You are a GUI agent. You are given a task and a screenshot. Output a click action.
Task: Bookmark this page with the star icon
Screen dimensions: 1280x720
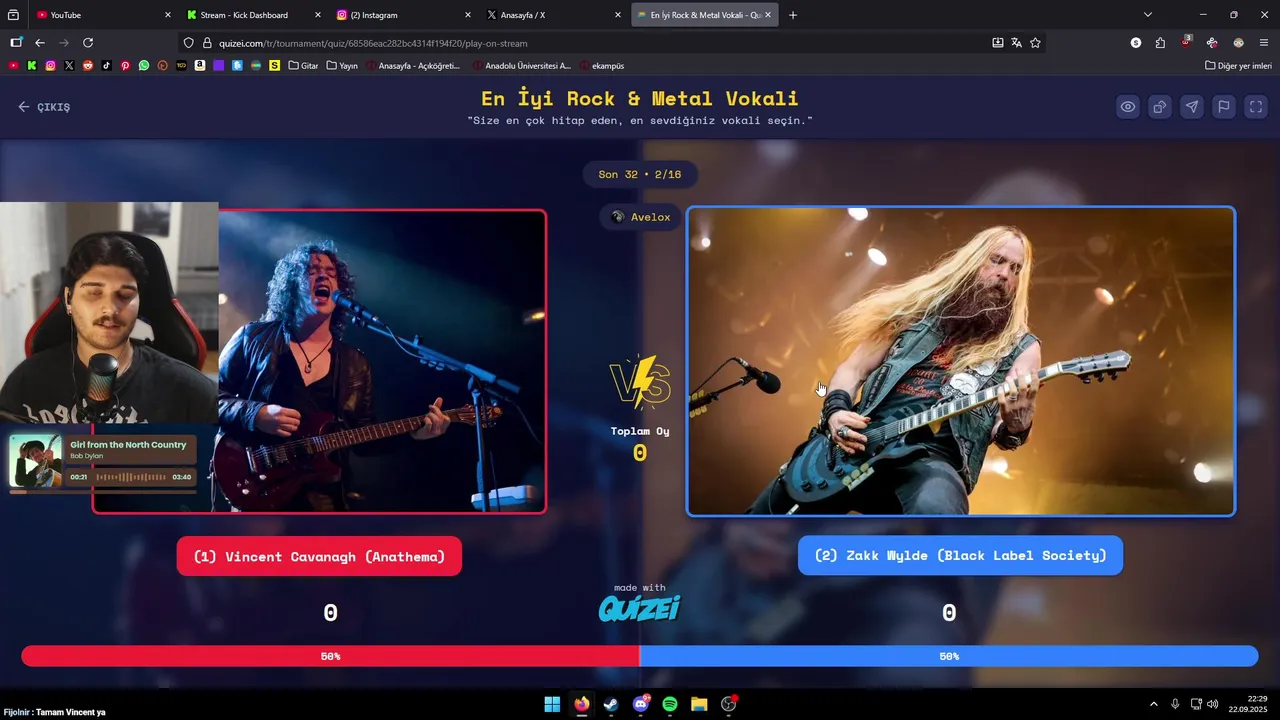coord(1035,43)
